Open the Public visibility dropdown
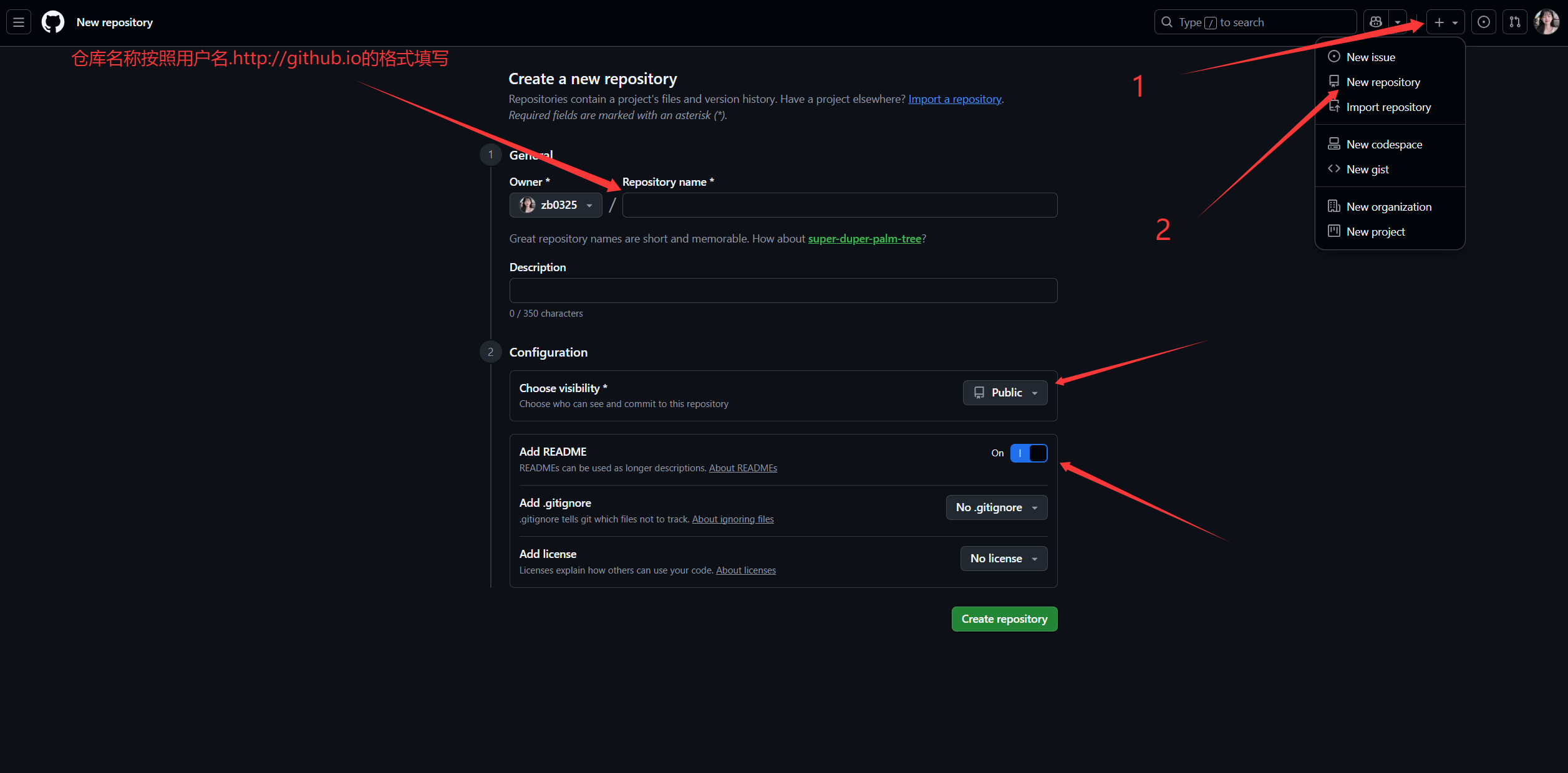The image size is (1568, 773). [x=1005, y=393]
